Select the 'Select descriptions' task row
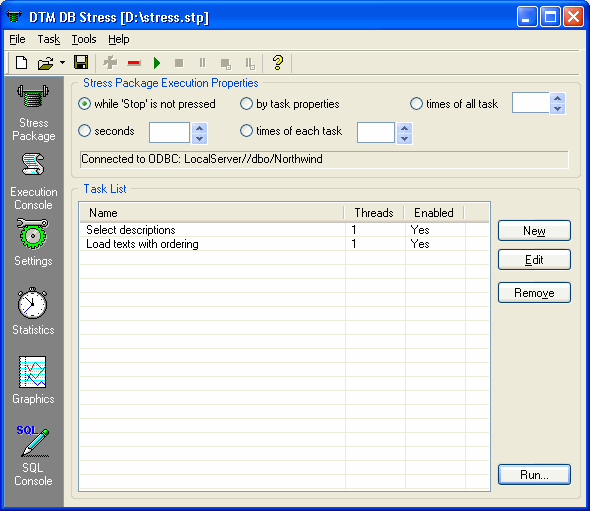The height and width of the screenshot is (511, 590). [284, 230]
